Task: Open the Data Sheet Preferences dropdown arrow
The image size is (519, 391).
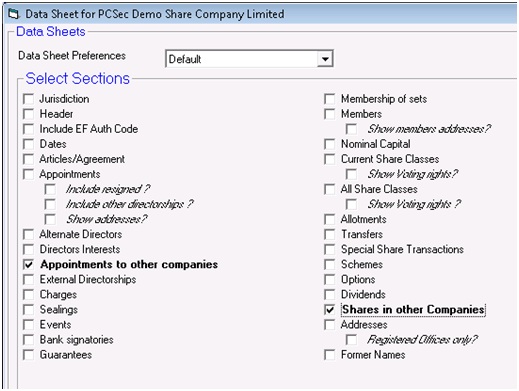Action: (x=325, y=59)
